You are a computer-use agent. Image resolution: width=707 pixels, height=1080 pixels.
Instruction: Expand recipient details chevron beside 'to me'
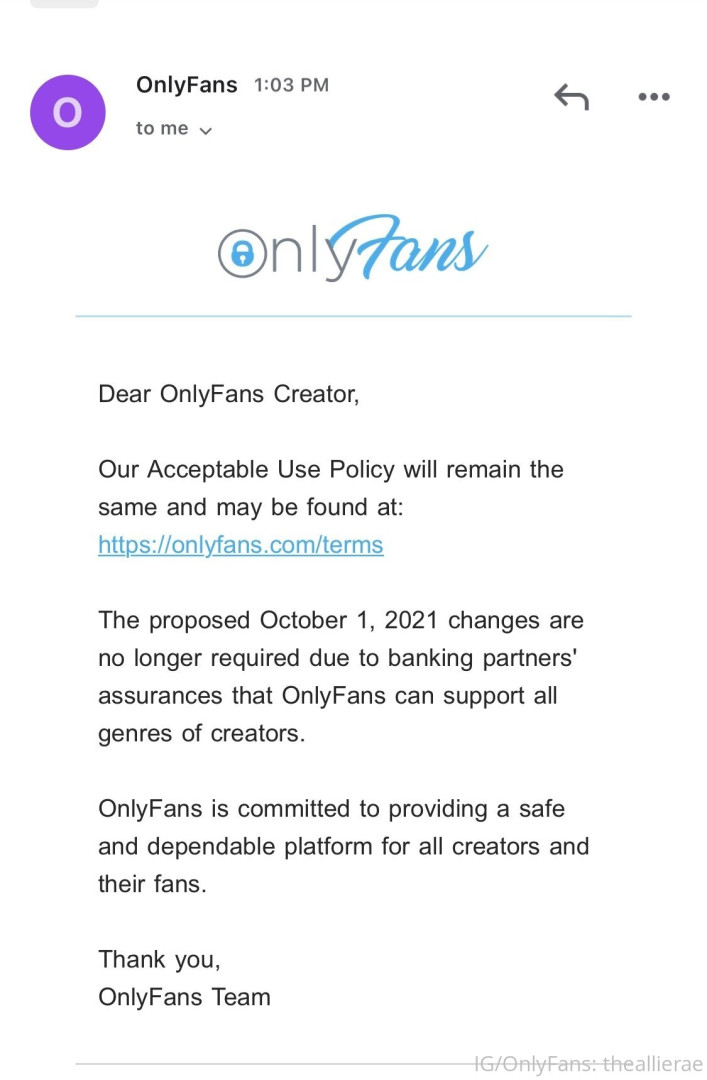click(206, 131)
